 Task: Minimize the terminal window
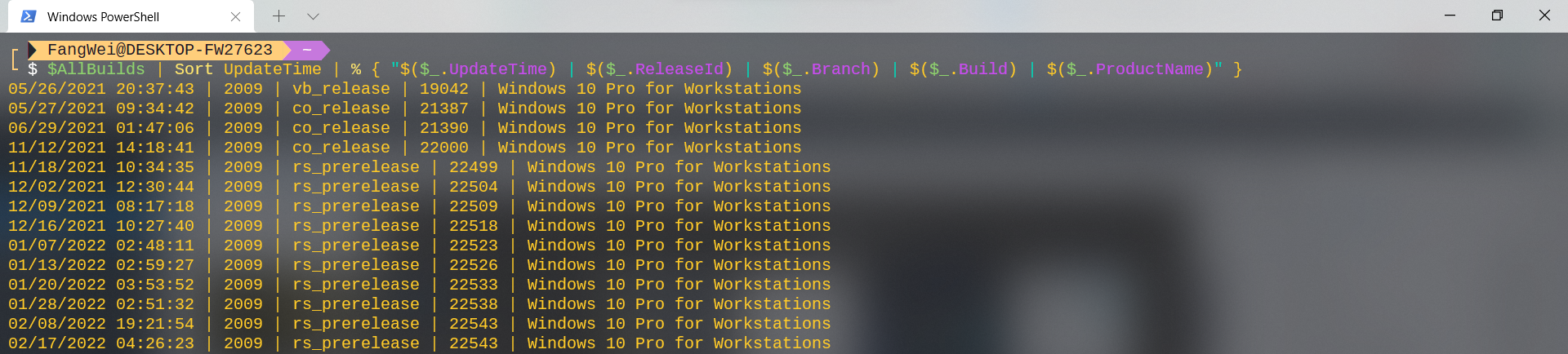pyautogui.click(x=1450, y=15)
